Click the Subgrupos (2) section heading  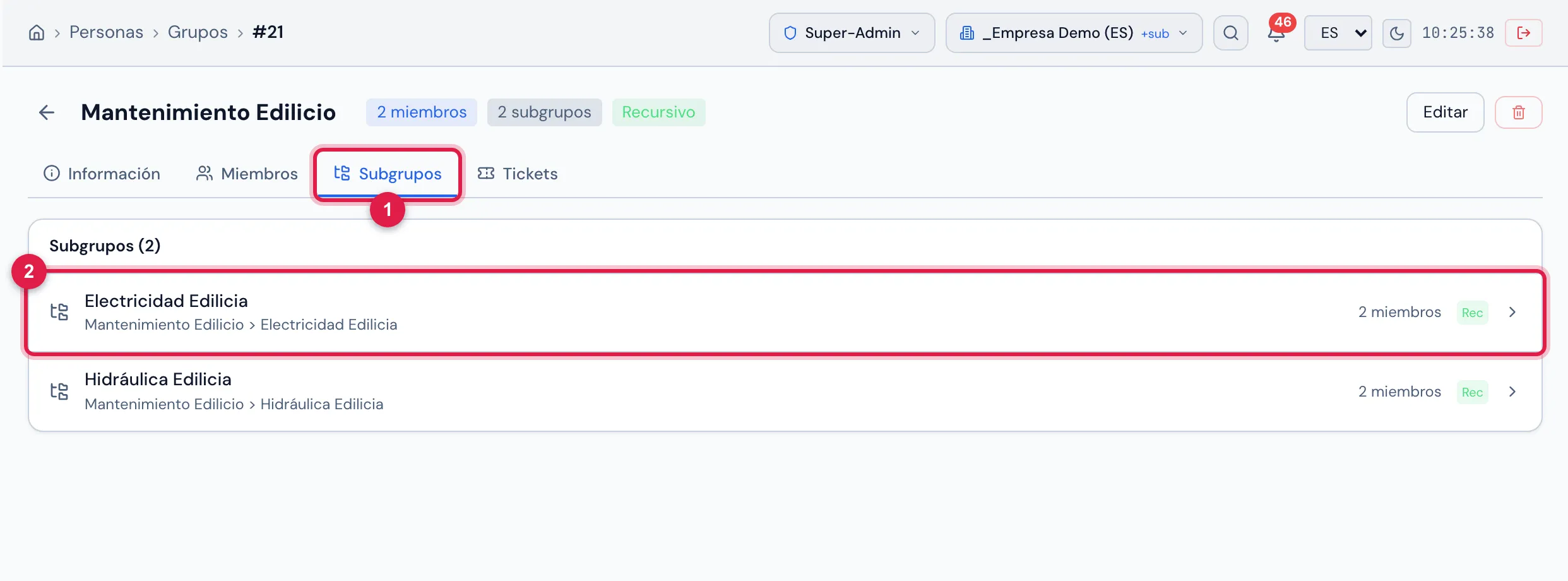pos(105,246)
